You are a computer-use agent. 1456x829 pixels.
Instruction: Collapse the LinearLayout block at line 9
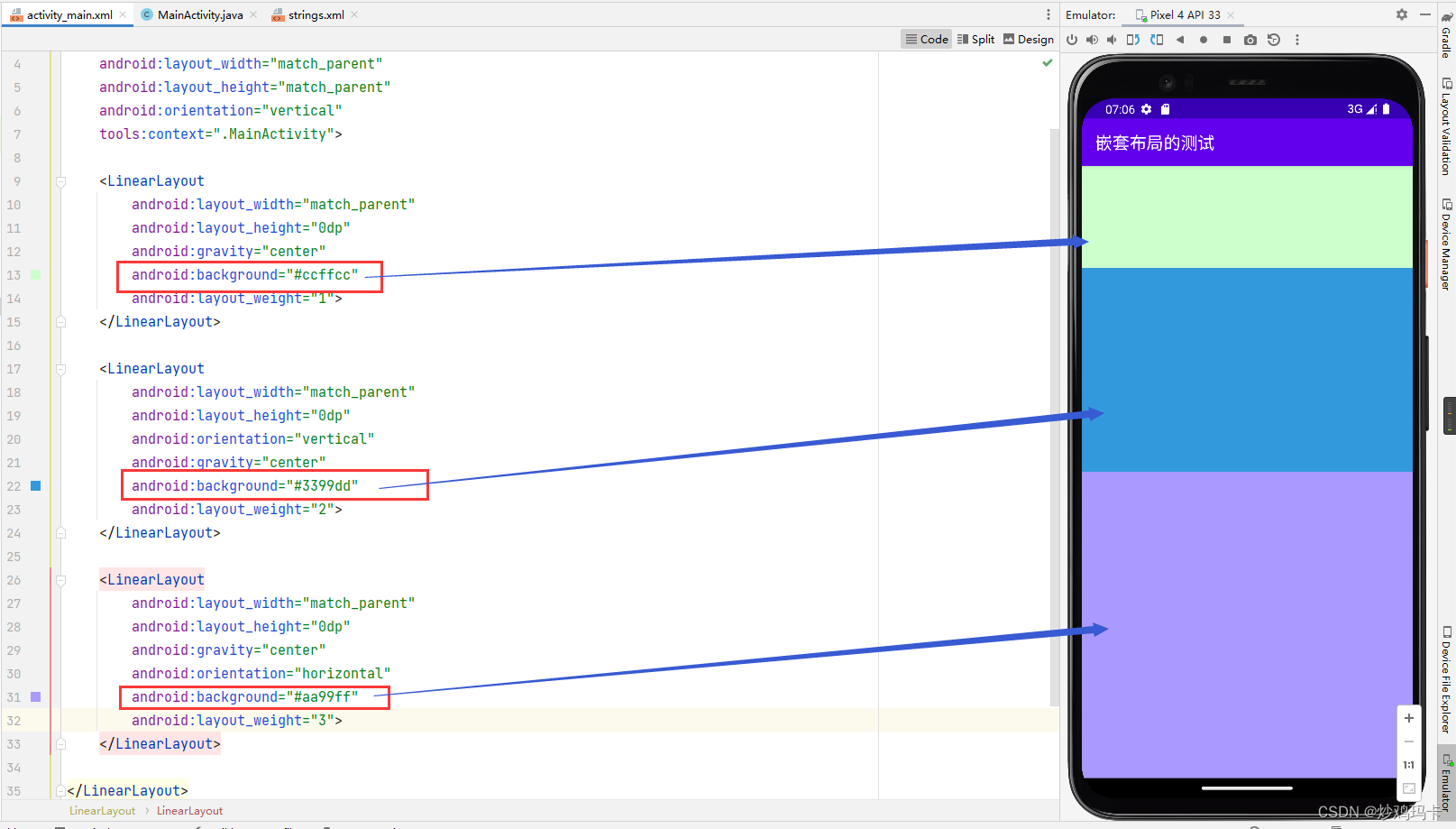(x=61, y=181)
